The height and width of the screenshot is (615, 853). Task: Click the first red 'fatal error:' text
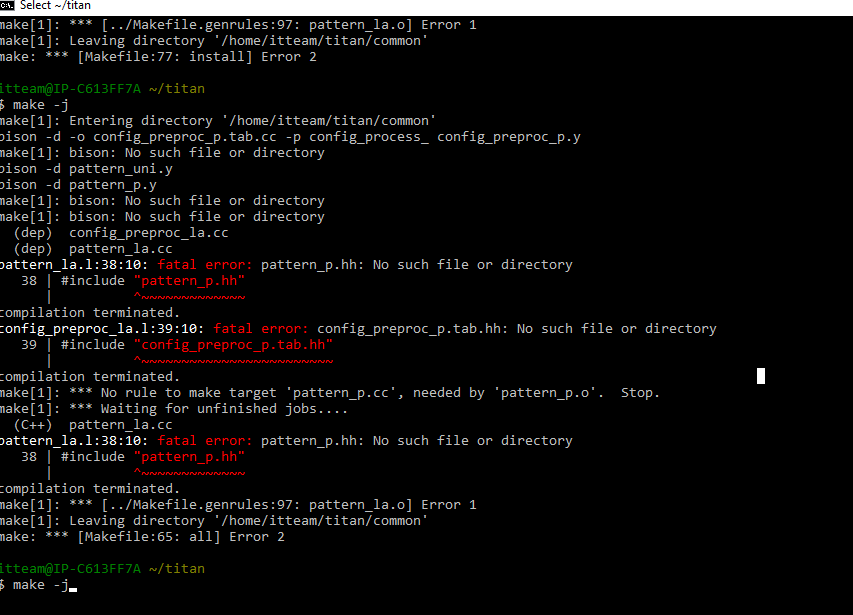205,265
